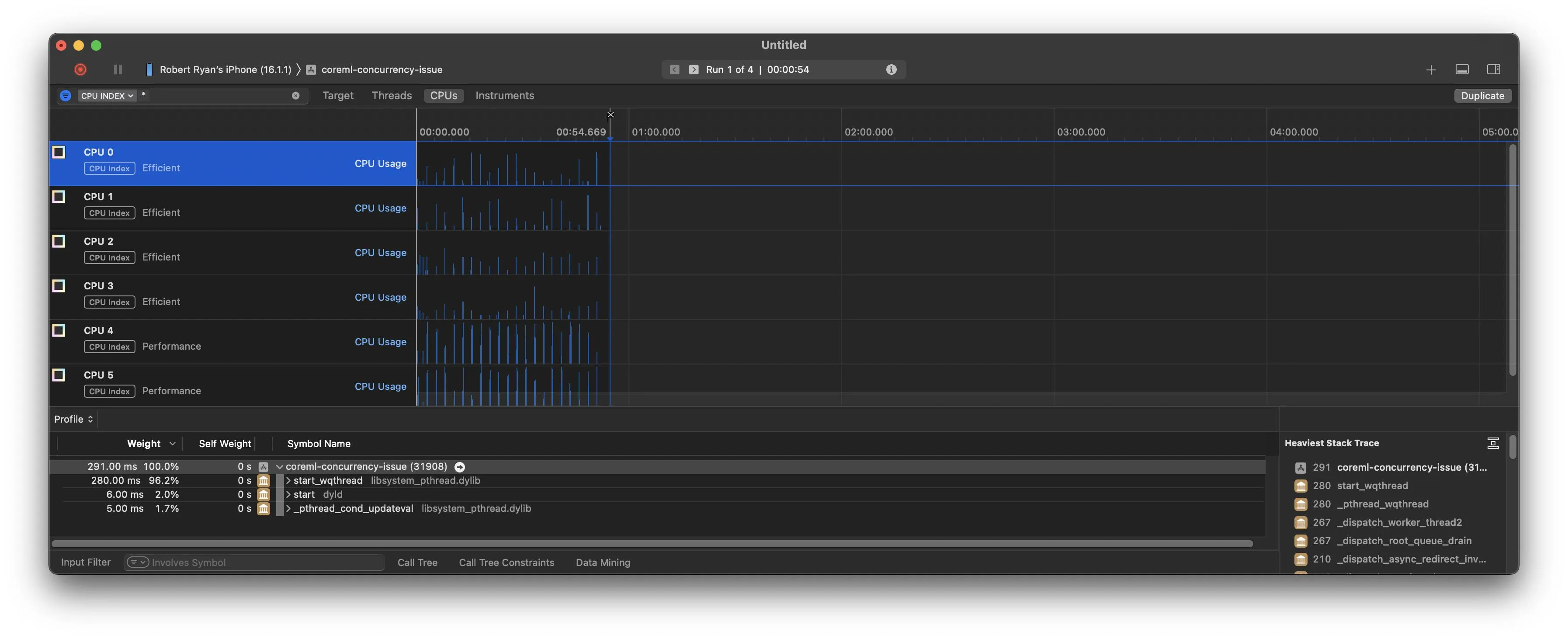Focus coreml-concurrency-issue row arrow
The width and height of the screenshot is (1568, 639).
point(460,467)
